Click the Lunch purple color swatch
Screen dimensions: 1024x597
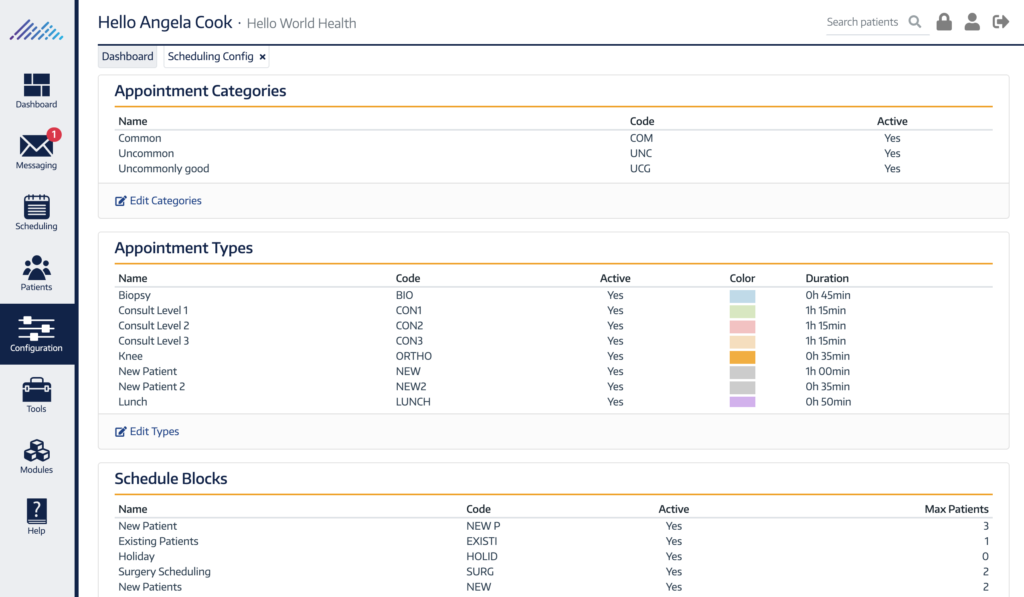point(742,402)
